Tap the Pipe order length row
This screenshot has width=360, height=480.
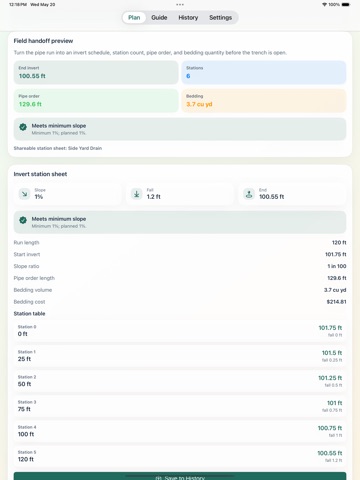(180, 278)
